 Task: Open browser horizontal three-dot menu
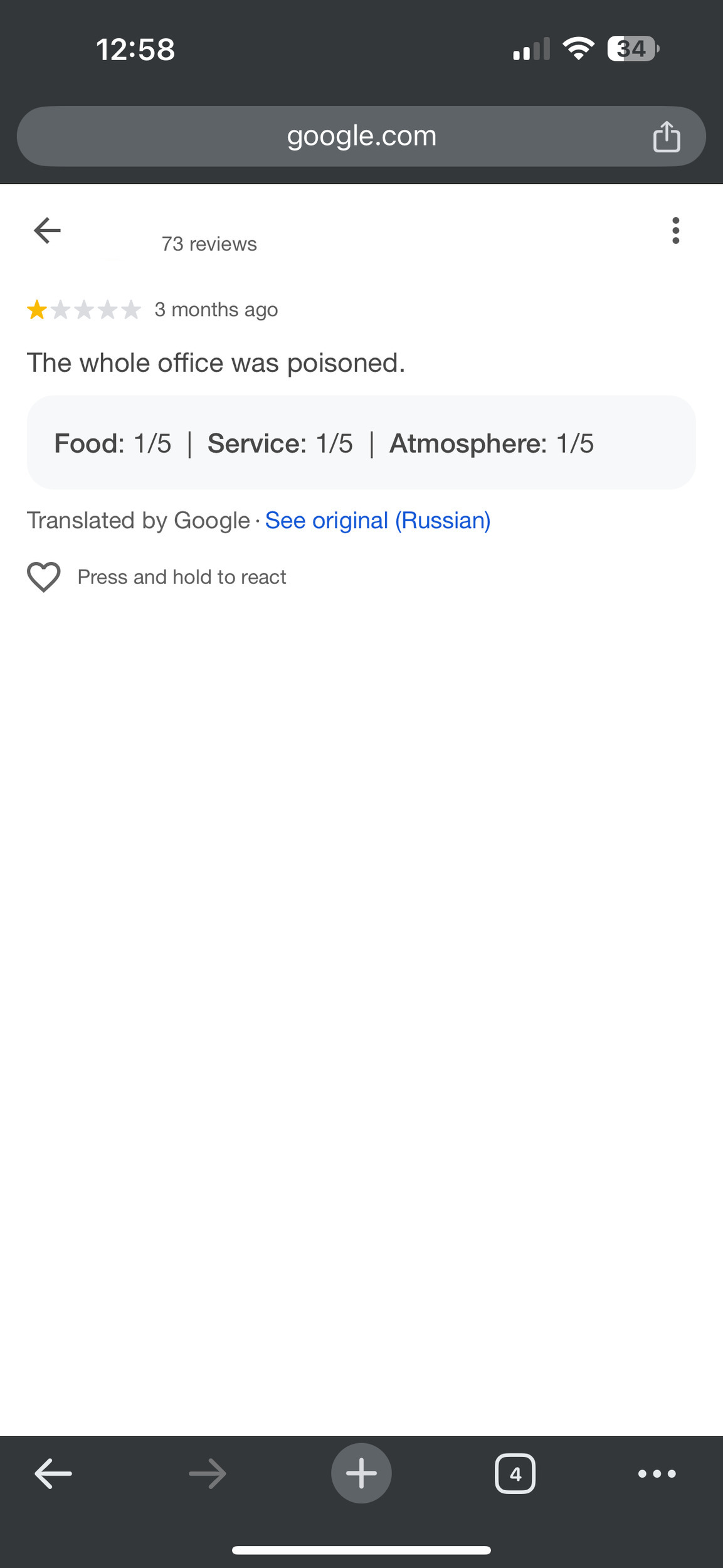(657, 1473)
